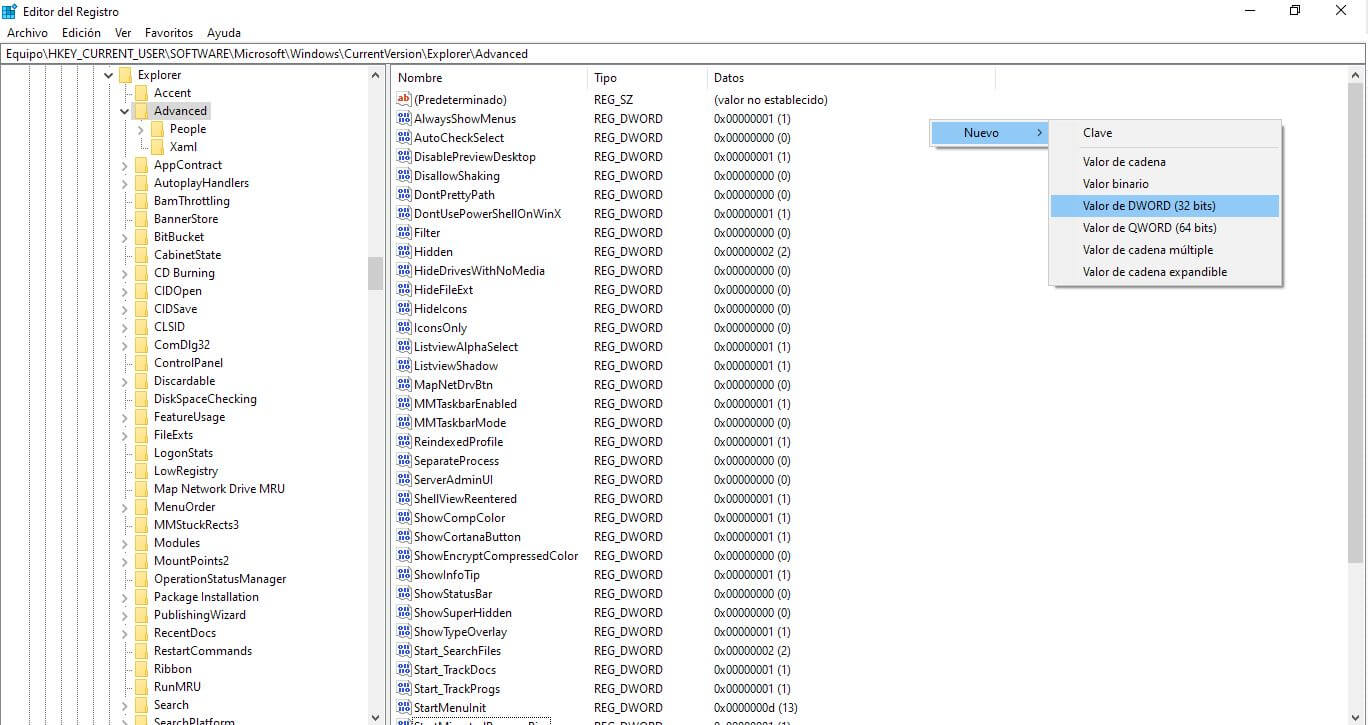Click the ShowCortanaButton value icon
Viewport: 1368px width, 725px height.
(x=404, y=536)
